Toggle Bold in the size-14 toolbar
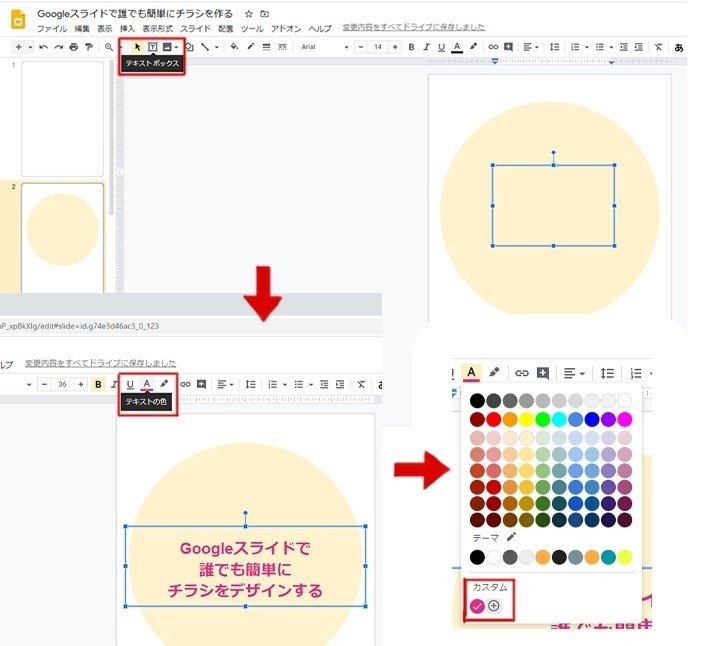 (x=412, y=47)
